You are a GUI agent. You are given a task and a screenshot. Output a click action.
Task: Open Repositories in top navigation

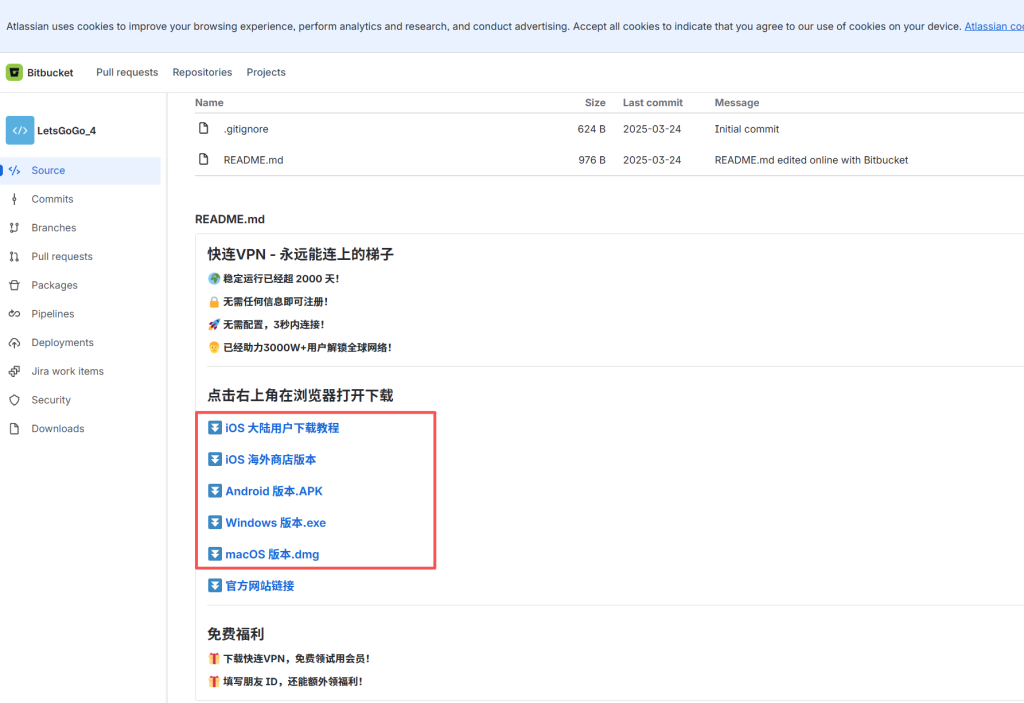(x=202, y=72)
